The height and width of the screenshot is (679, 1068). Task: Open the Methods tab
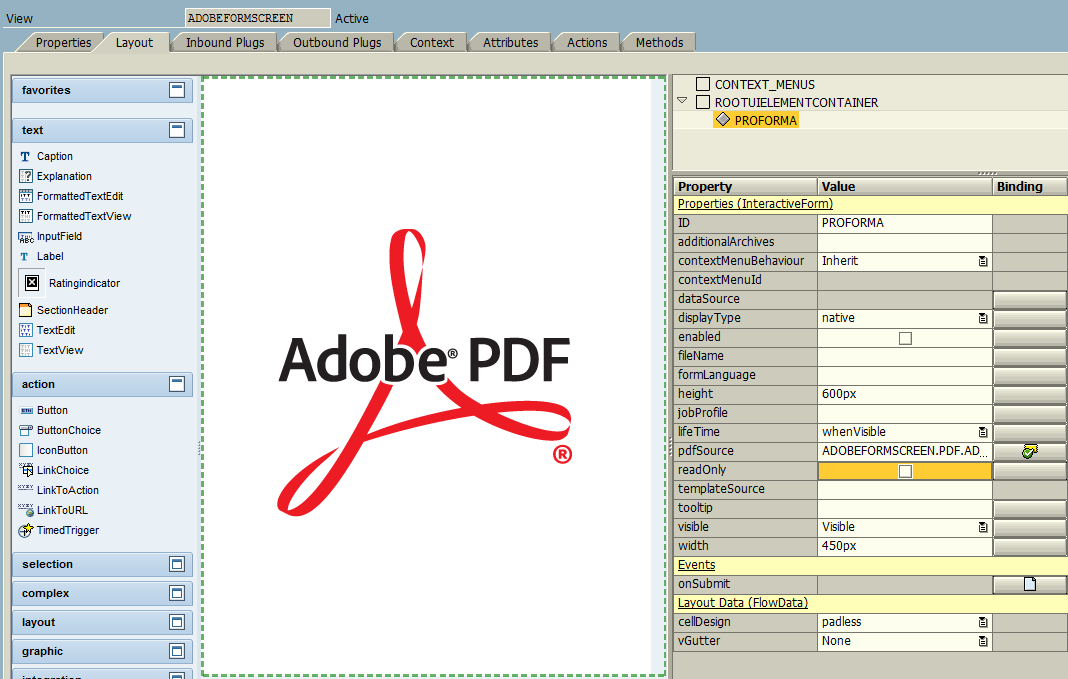[659, 42]
